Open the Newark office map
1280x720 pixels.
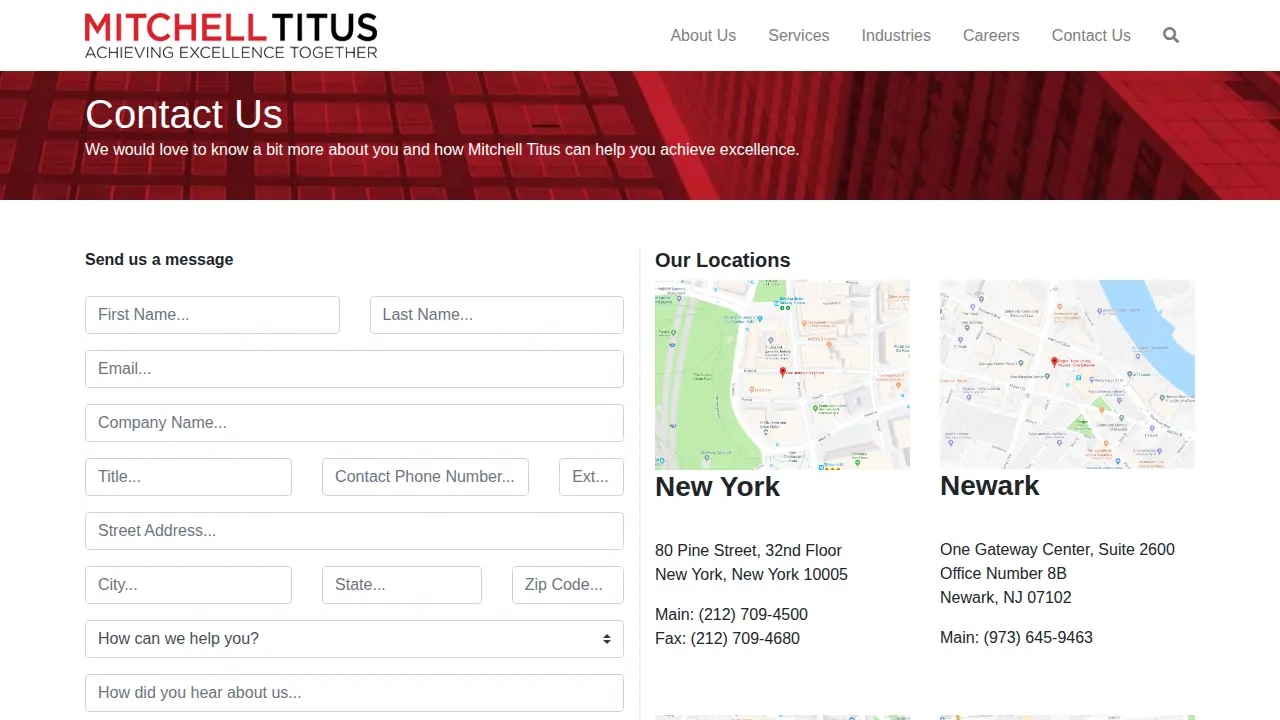(1067, 374)
